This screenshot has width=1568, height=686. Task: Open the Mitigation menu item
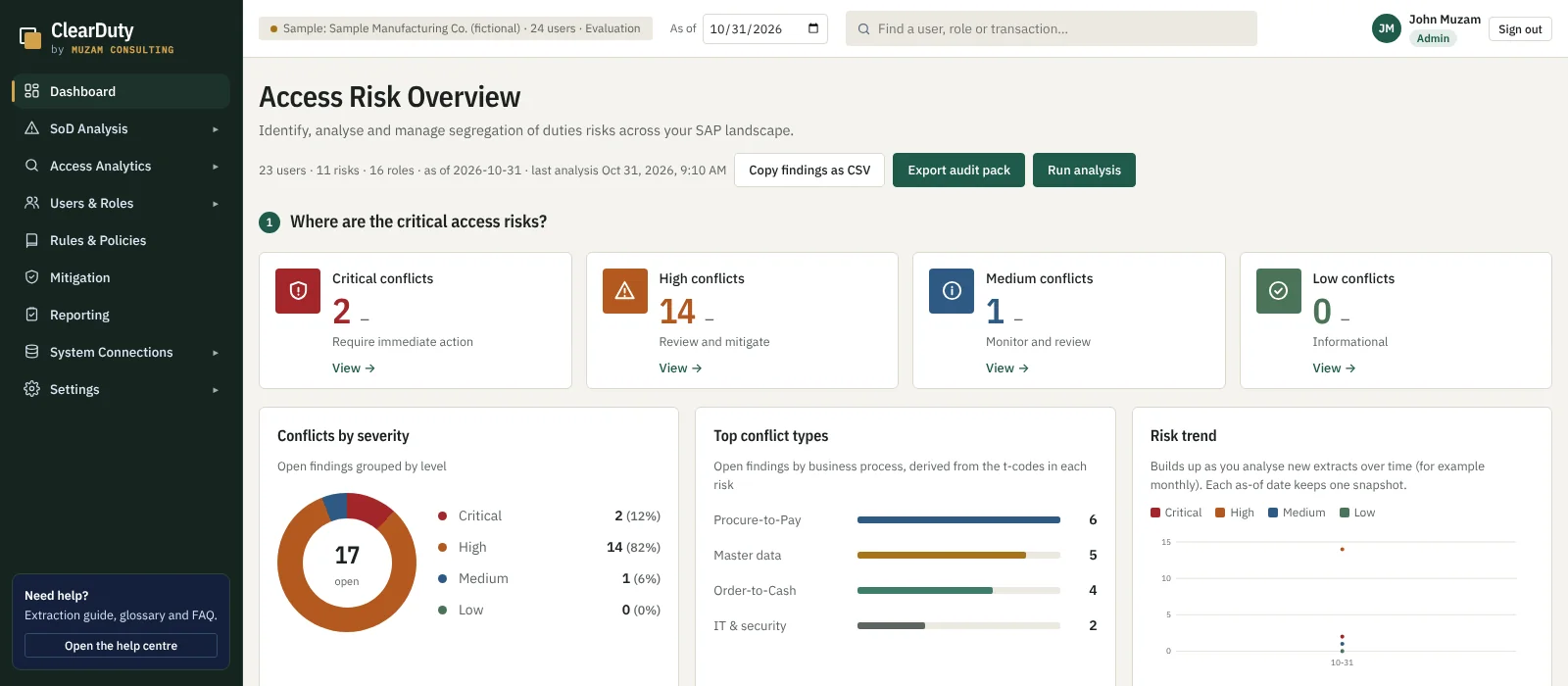[121, 277]
